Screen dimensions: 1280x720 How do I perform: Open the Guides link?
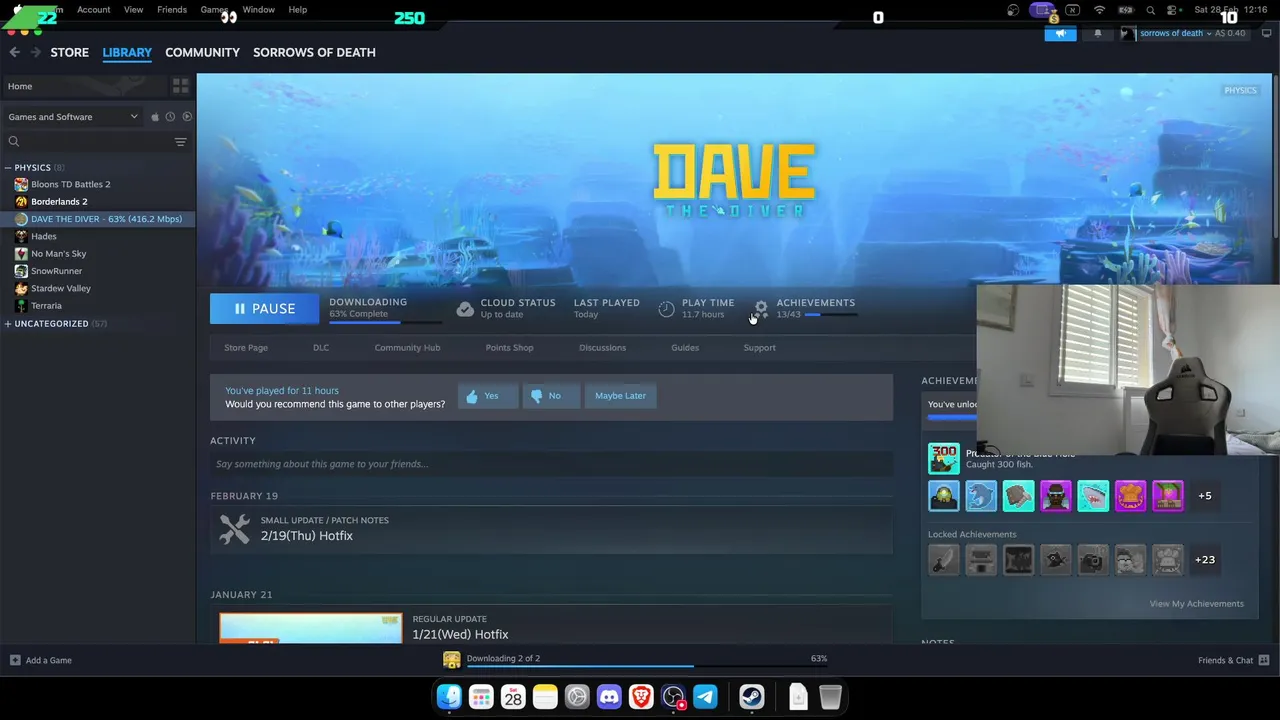coord(685,348)
